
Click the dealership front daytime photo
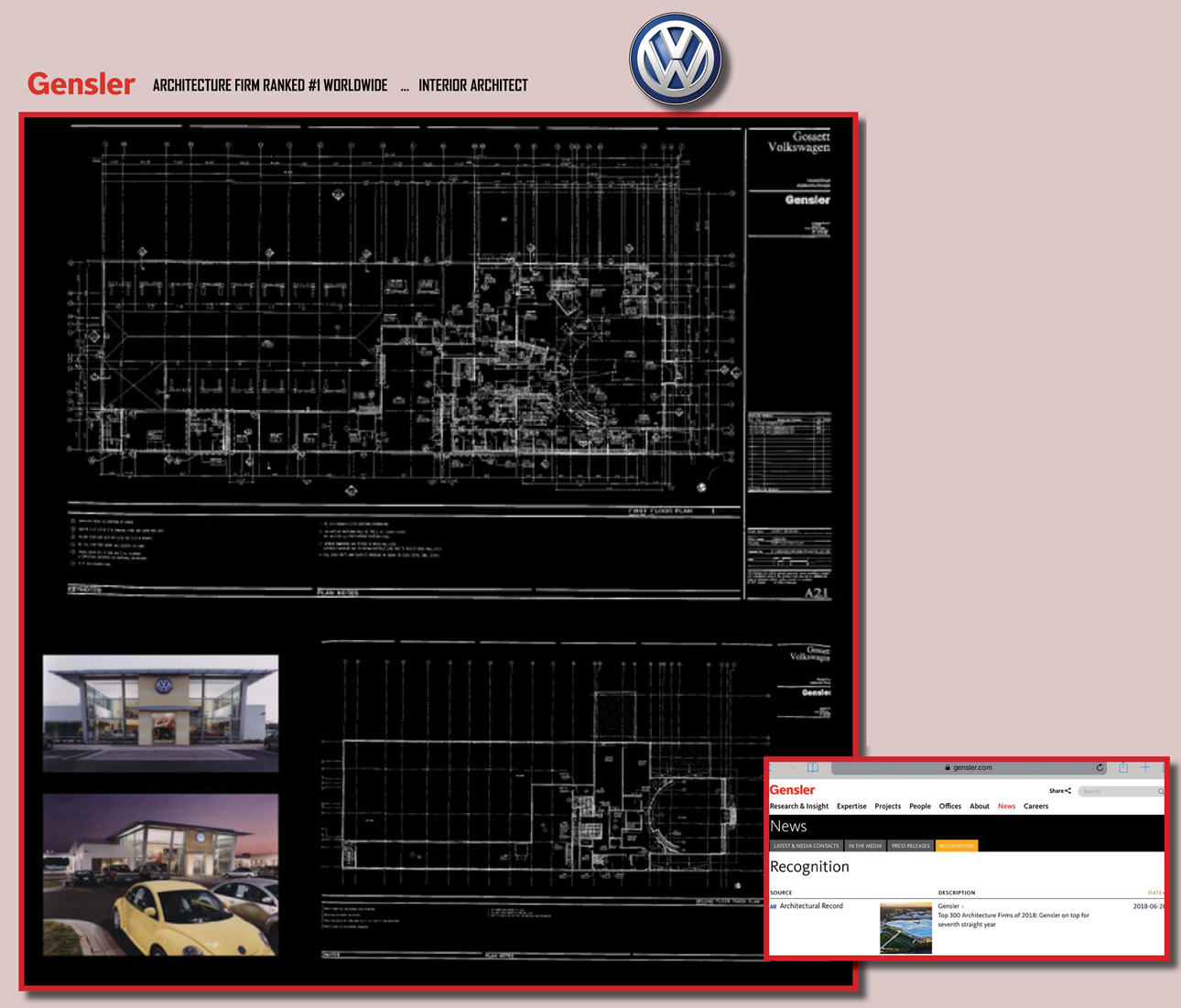161,713
